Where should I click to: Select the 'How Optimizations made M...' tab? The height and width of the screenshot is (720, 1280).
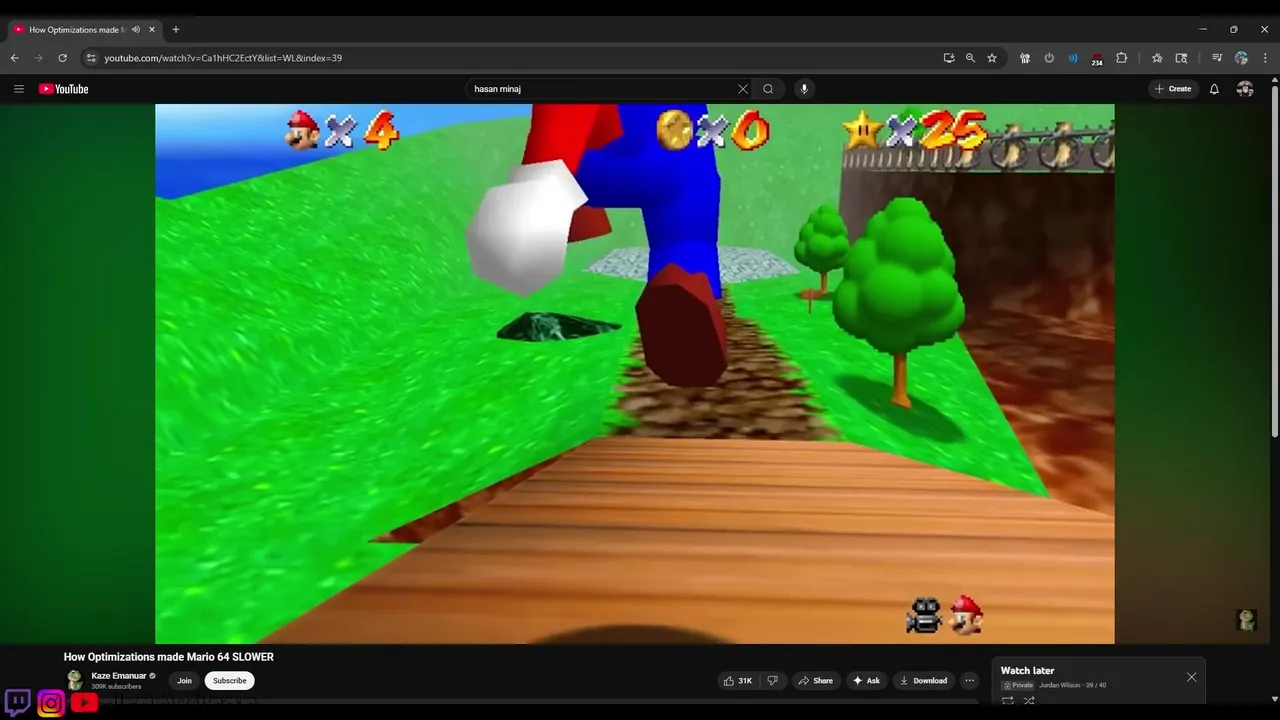point(76,30)
